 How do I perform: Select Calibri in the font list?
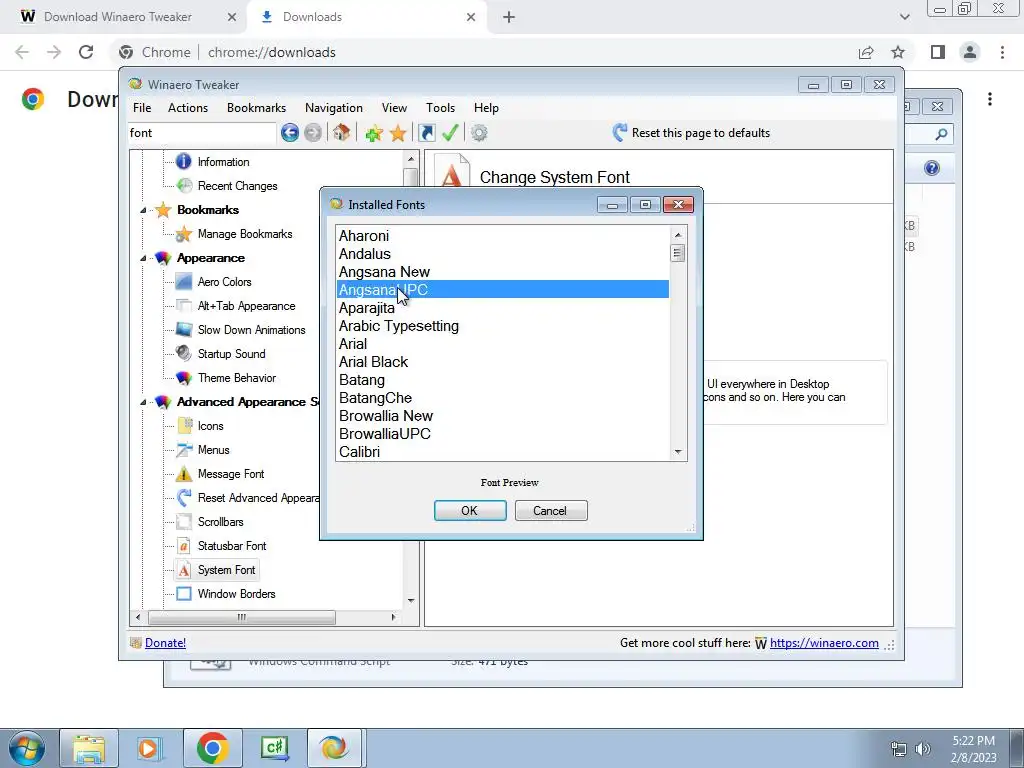pyautogui.click(x=502, y=452)
